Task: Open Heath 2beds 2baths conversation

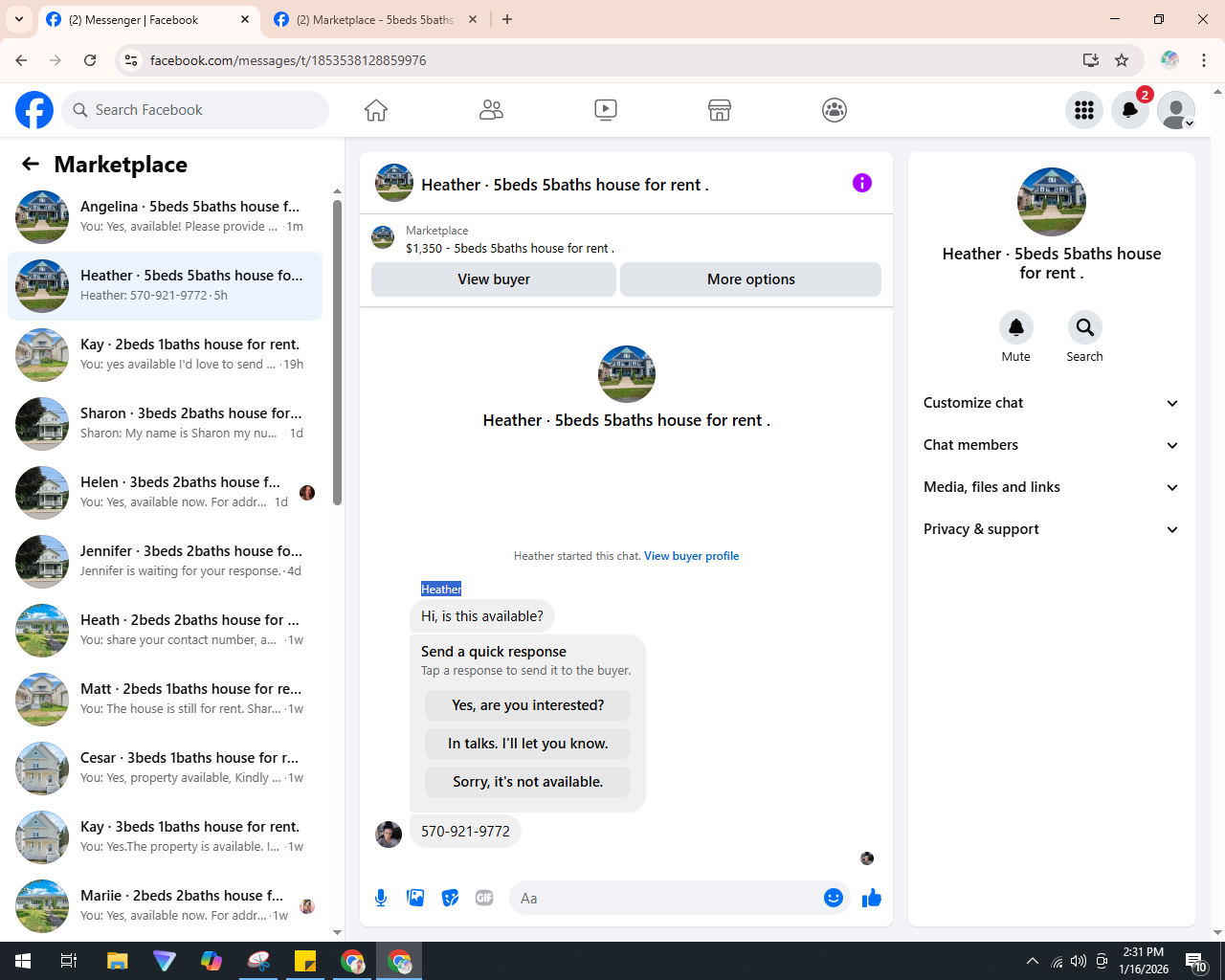Action: coord(166,631)
